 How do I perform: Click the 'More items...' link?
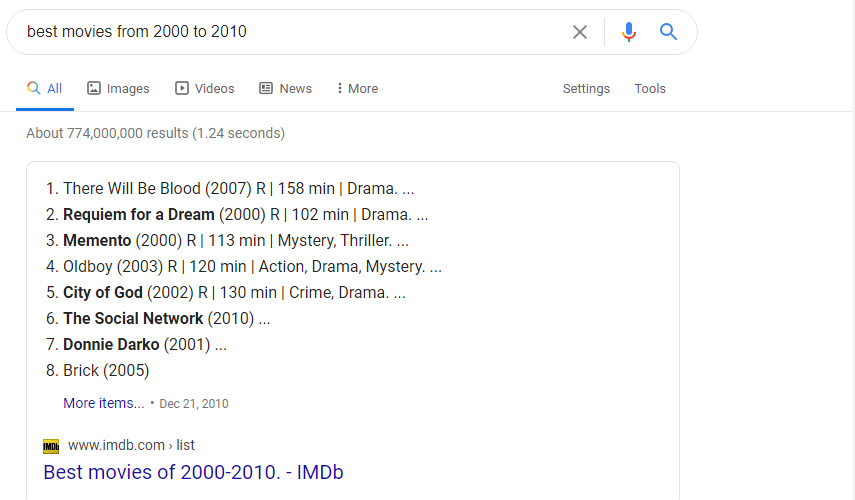coord(104,403)
